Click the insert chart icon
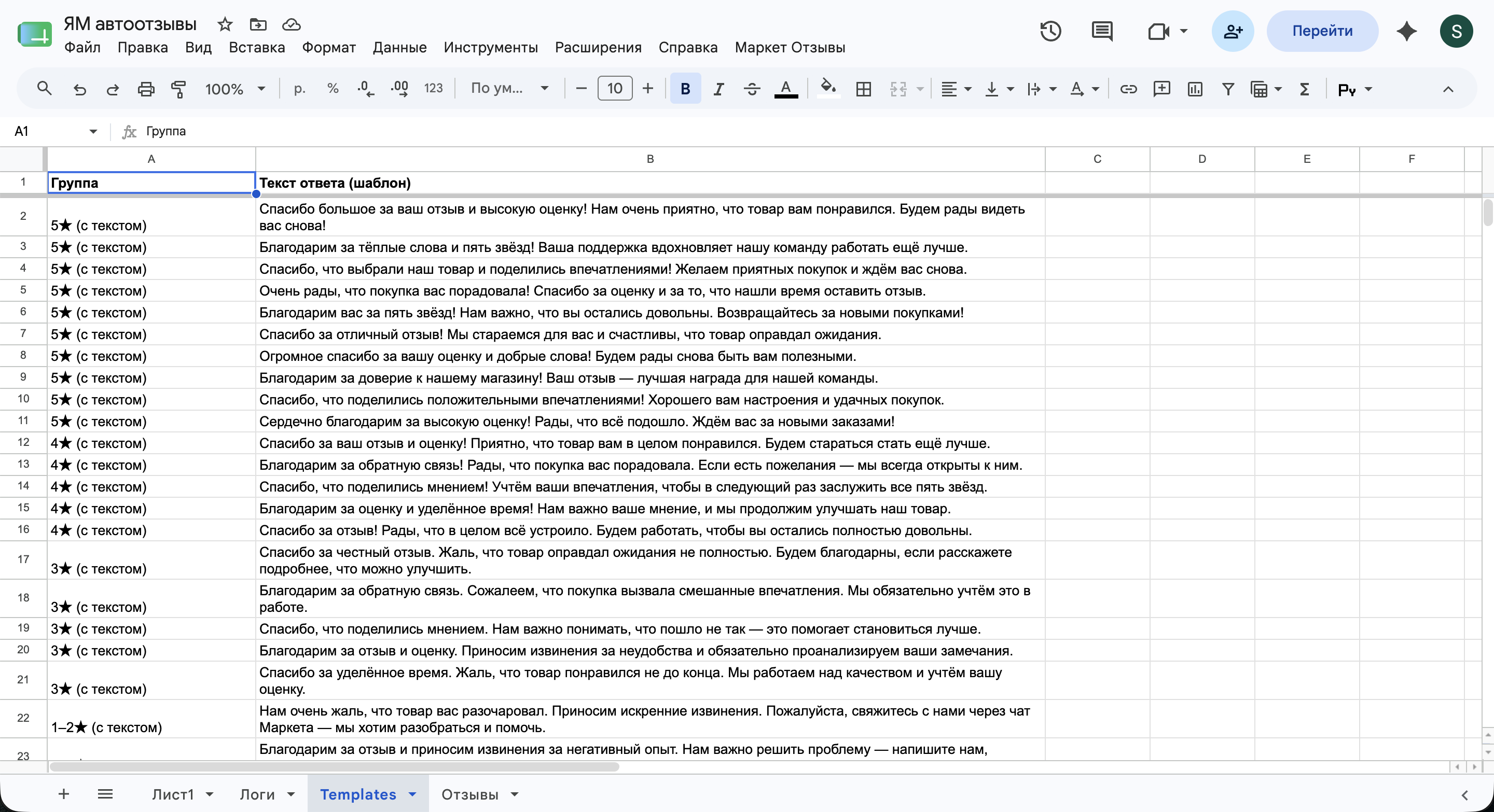This screenshot has width=1494, height=812. pos(1195,89)
